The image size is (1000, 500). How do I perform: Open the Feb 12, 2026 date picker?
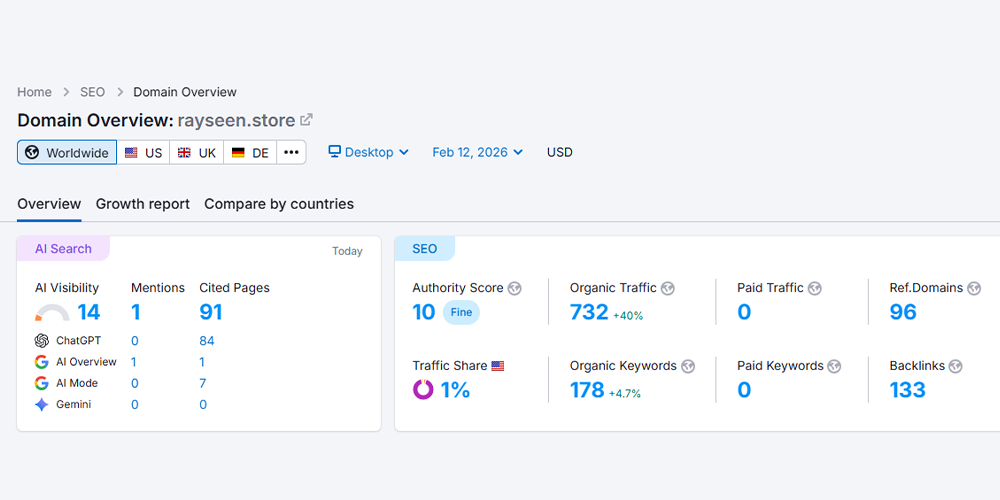477,153
